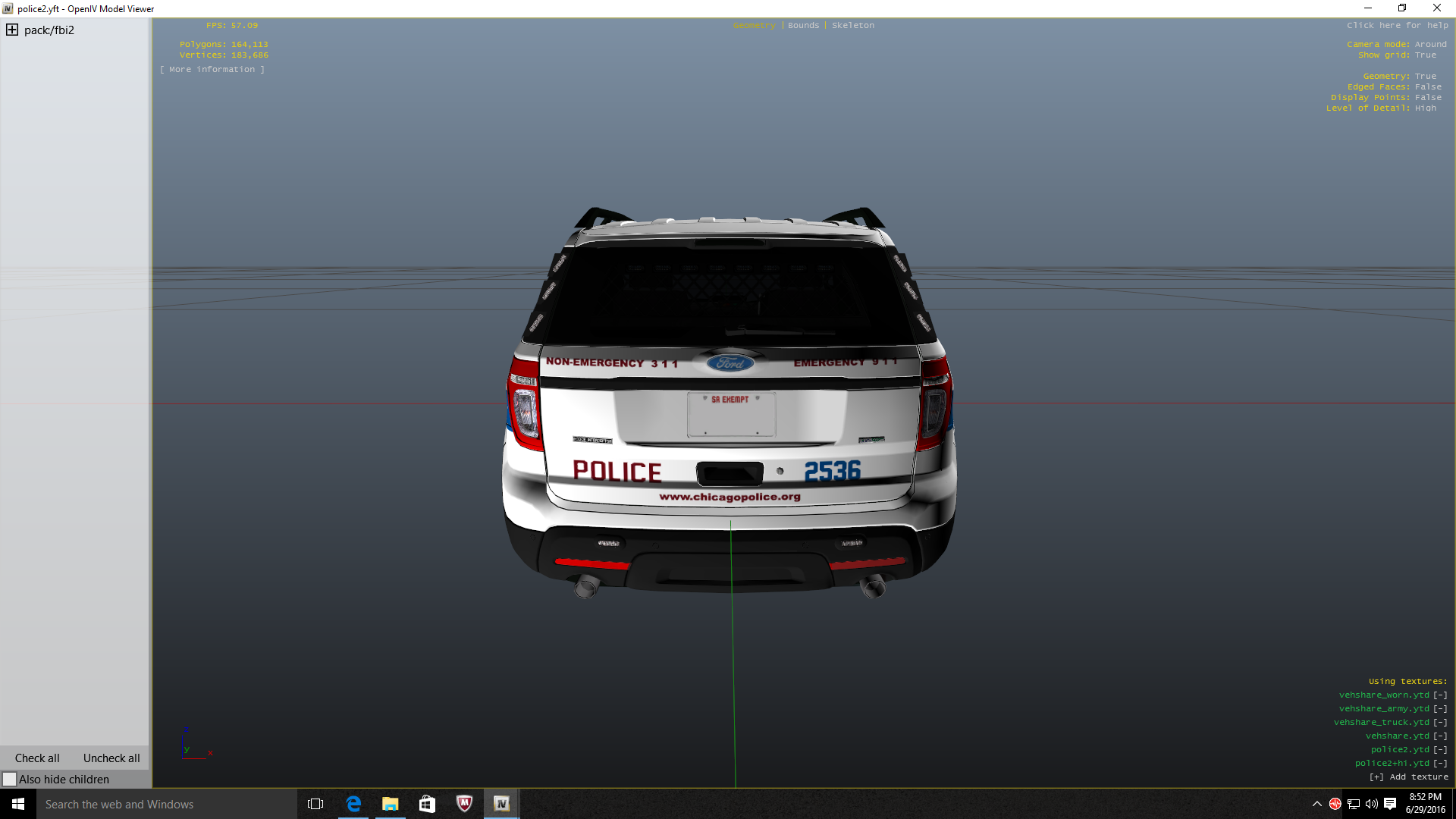Viewport: 1456px width, 819px height.
Task: Open Microsoft Edge from the taskbar
Action: (353, 804)
